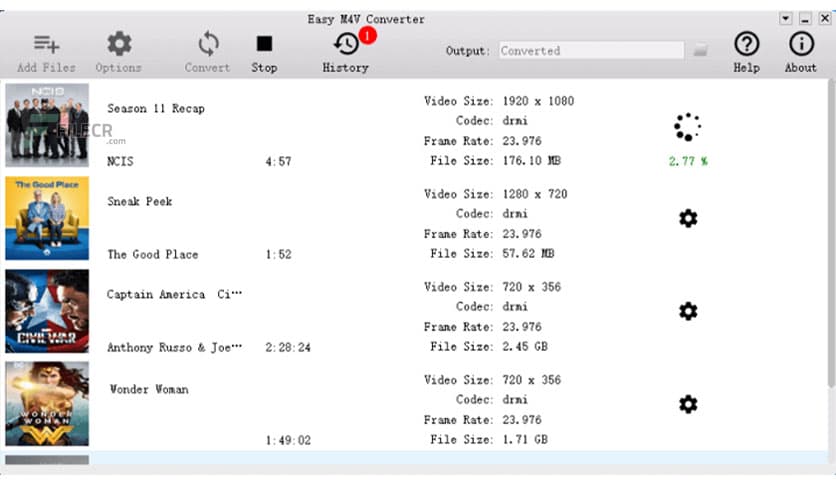Select the Civil War poster thumbnail
This screenshot has height=484, width=836.
47,311
